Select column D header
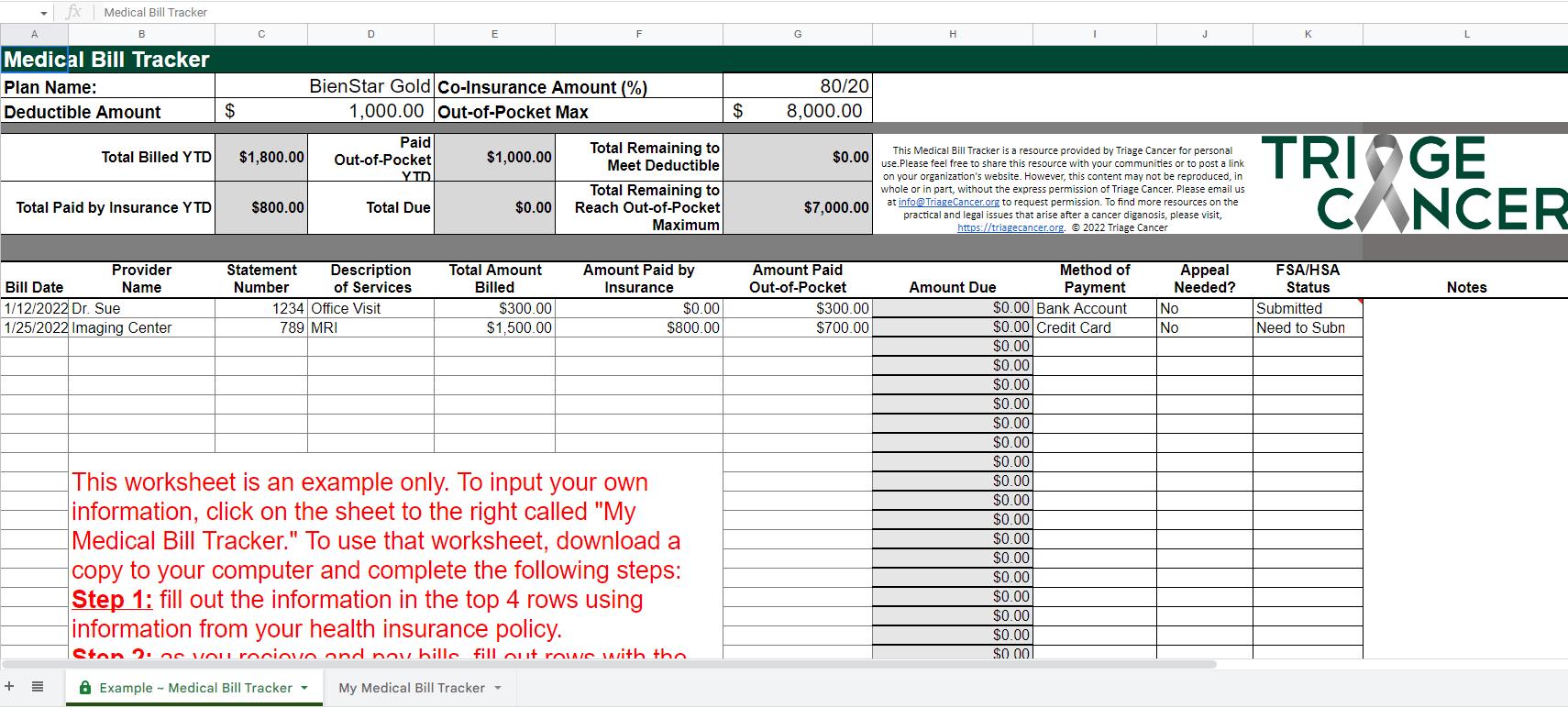This screenshot has height=708, width=1568. (x=371, y=34)
